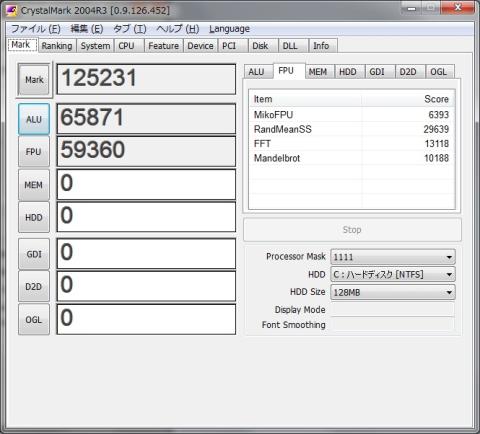Switch to the DLL tab
Image resolution: width=480 pixels, height=434 pixels.
click(x=294, y=46)
